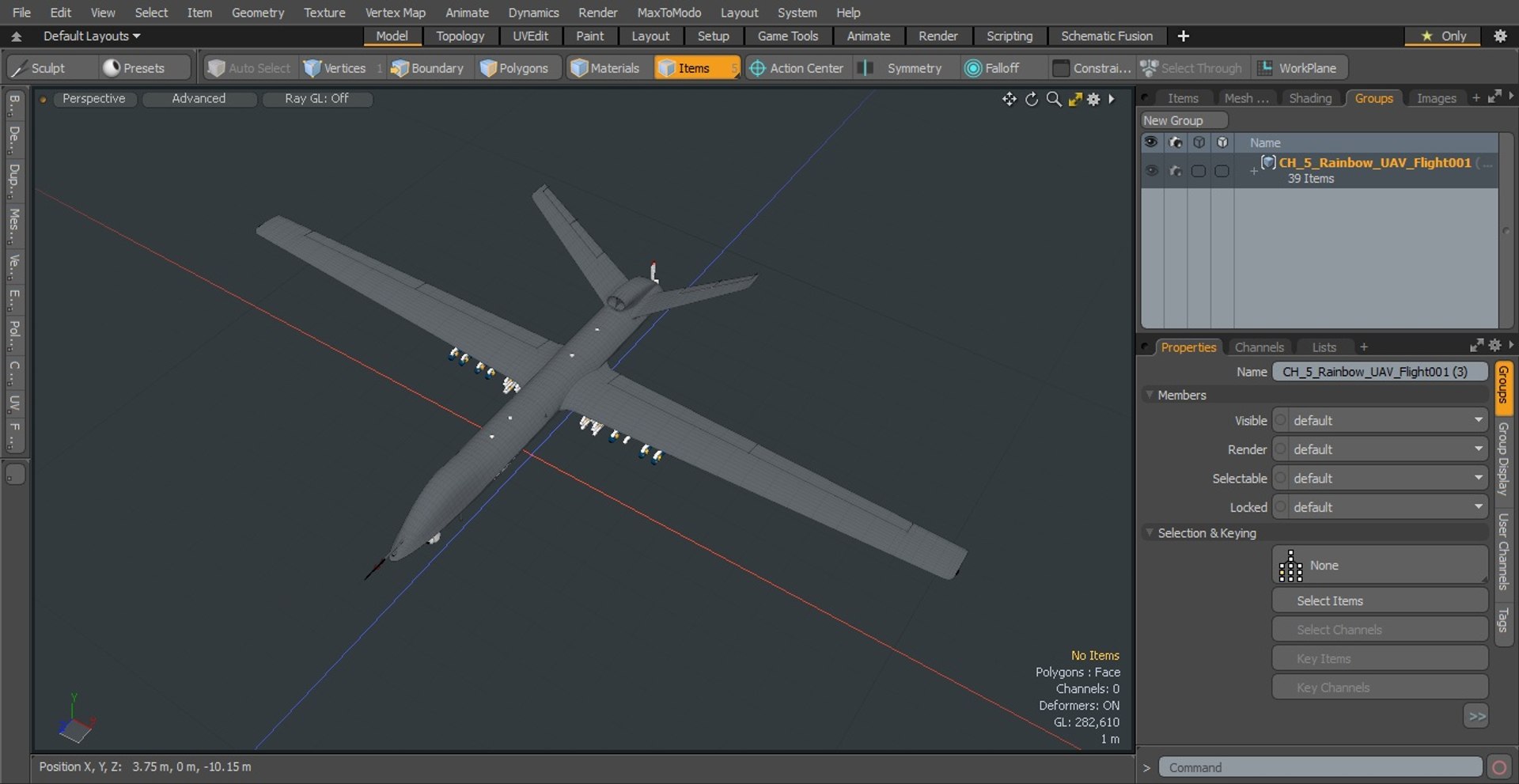Viewport: 1519px width, 784px height.
Task: Open layout settings gear at top right
Action: click(x=1500, y=36)
